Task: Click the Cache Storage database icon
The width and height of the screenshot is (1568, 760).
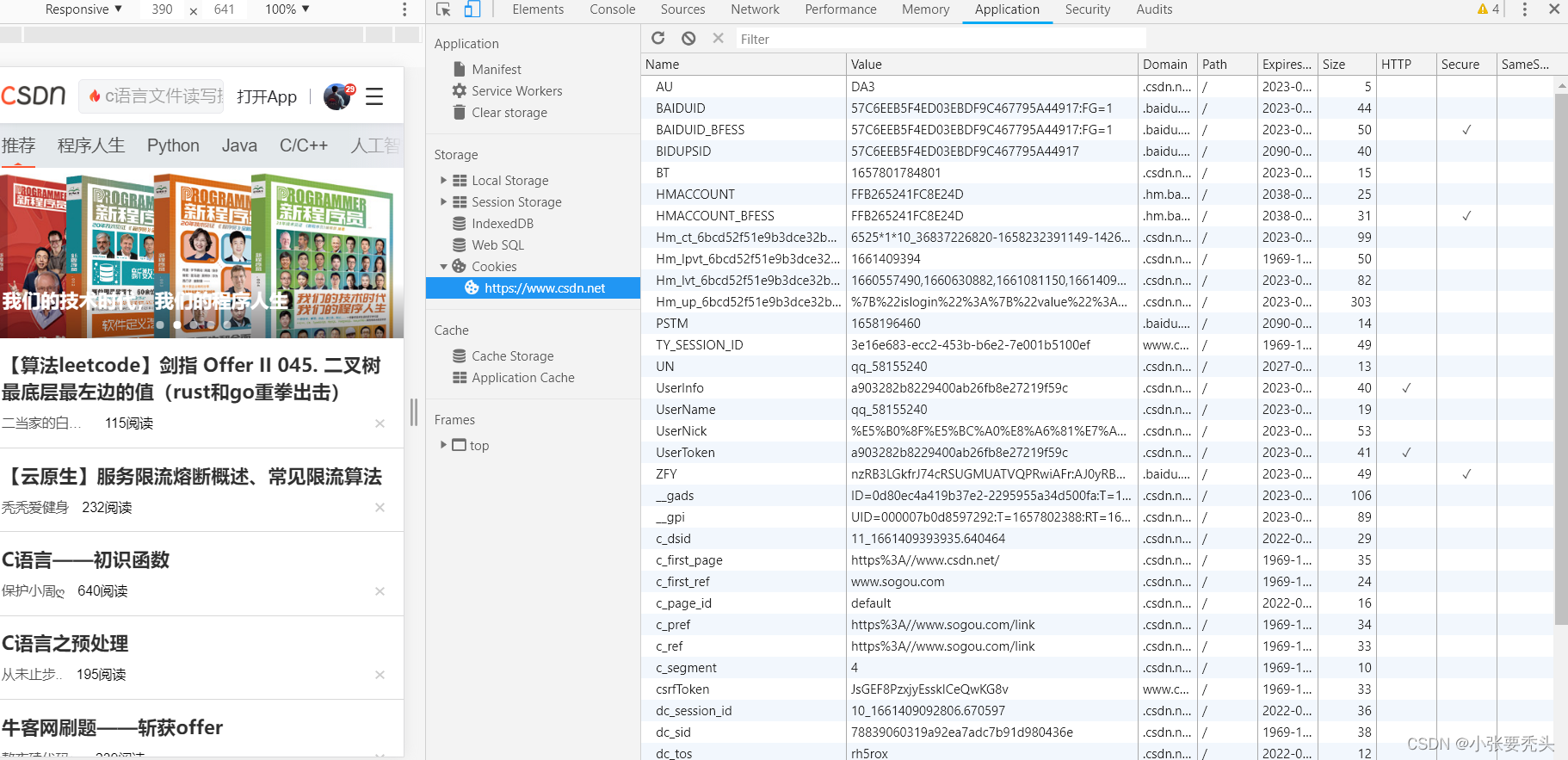Action: (460, 355)
